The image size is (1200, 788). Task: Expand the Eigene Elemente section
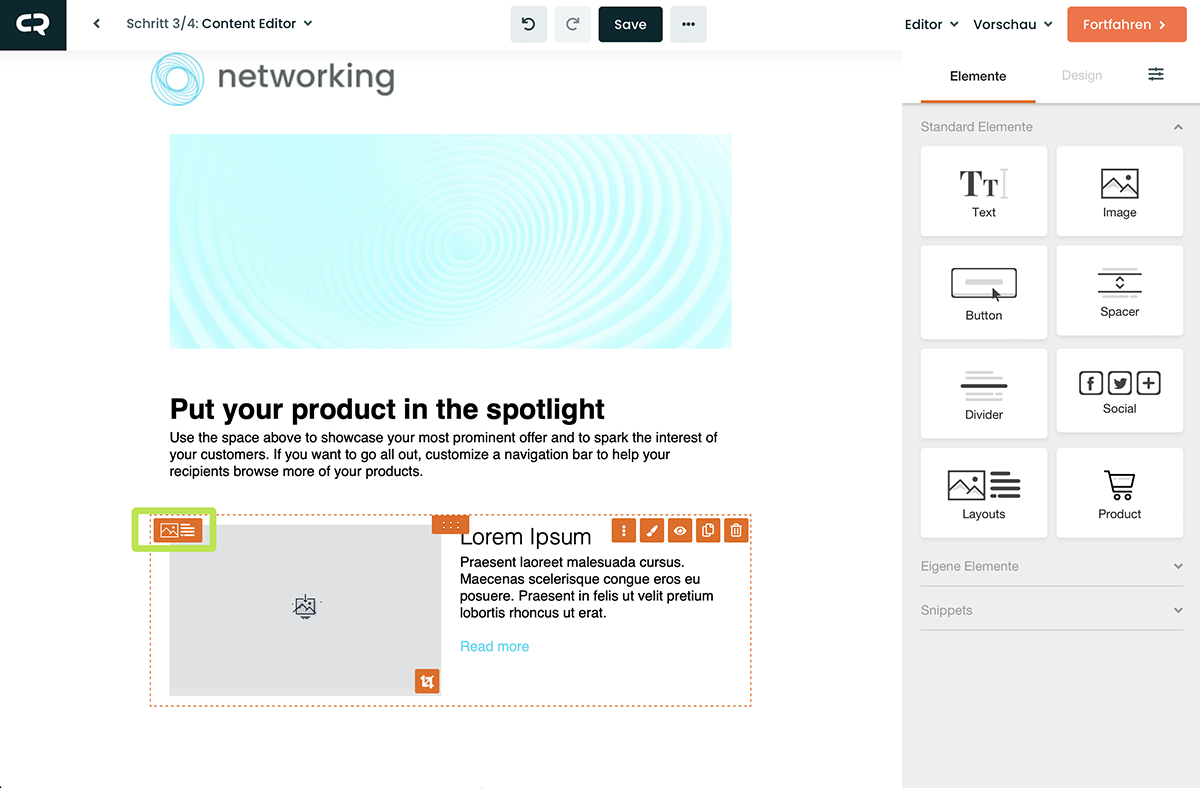[x=1177, y=566]
